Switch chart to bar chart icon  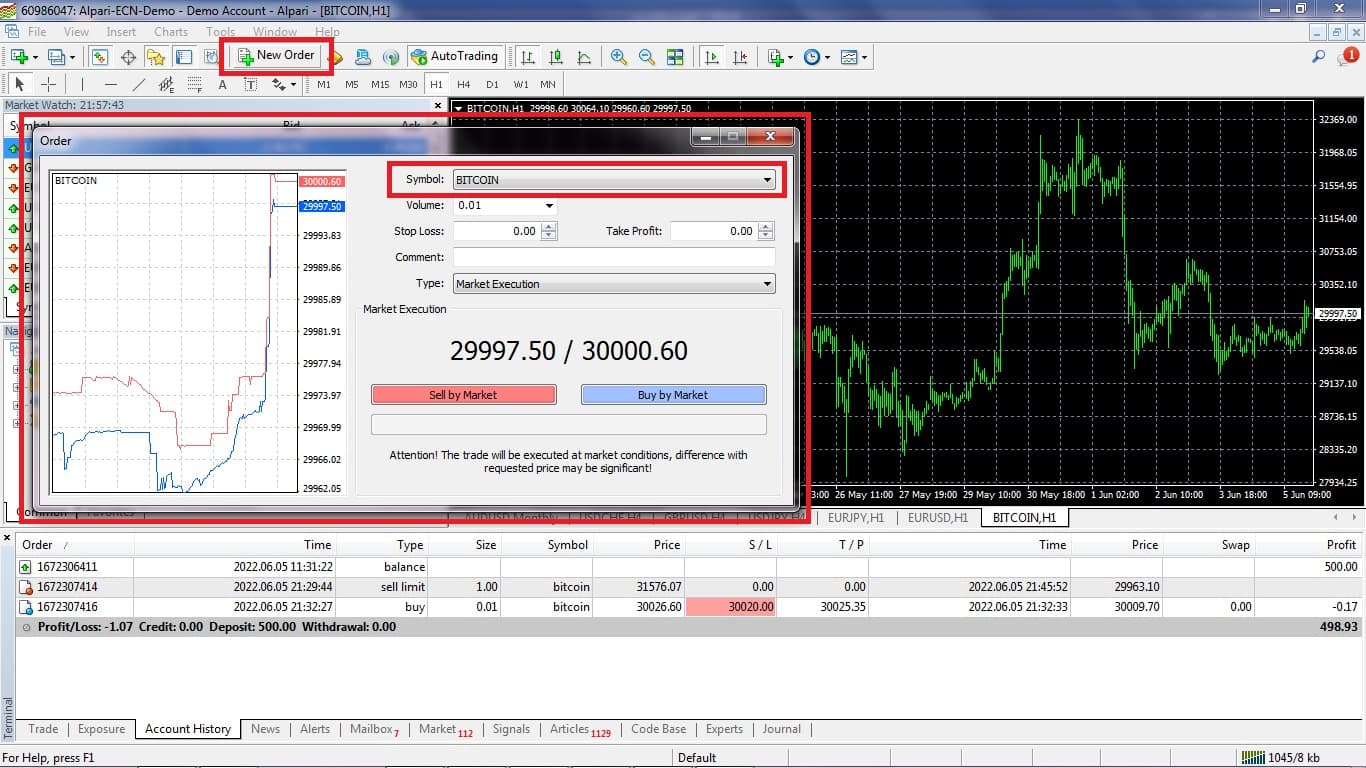click(x=527, y=57)
